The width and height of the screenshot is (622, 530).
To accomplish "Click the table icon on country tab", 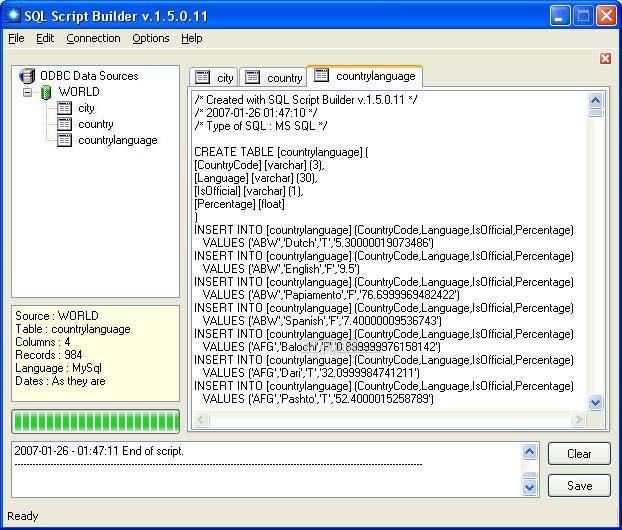I will pos(252,77).
